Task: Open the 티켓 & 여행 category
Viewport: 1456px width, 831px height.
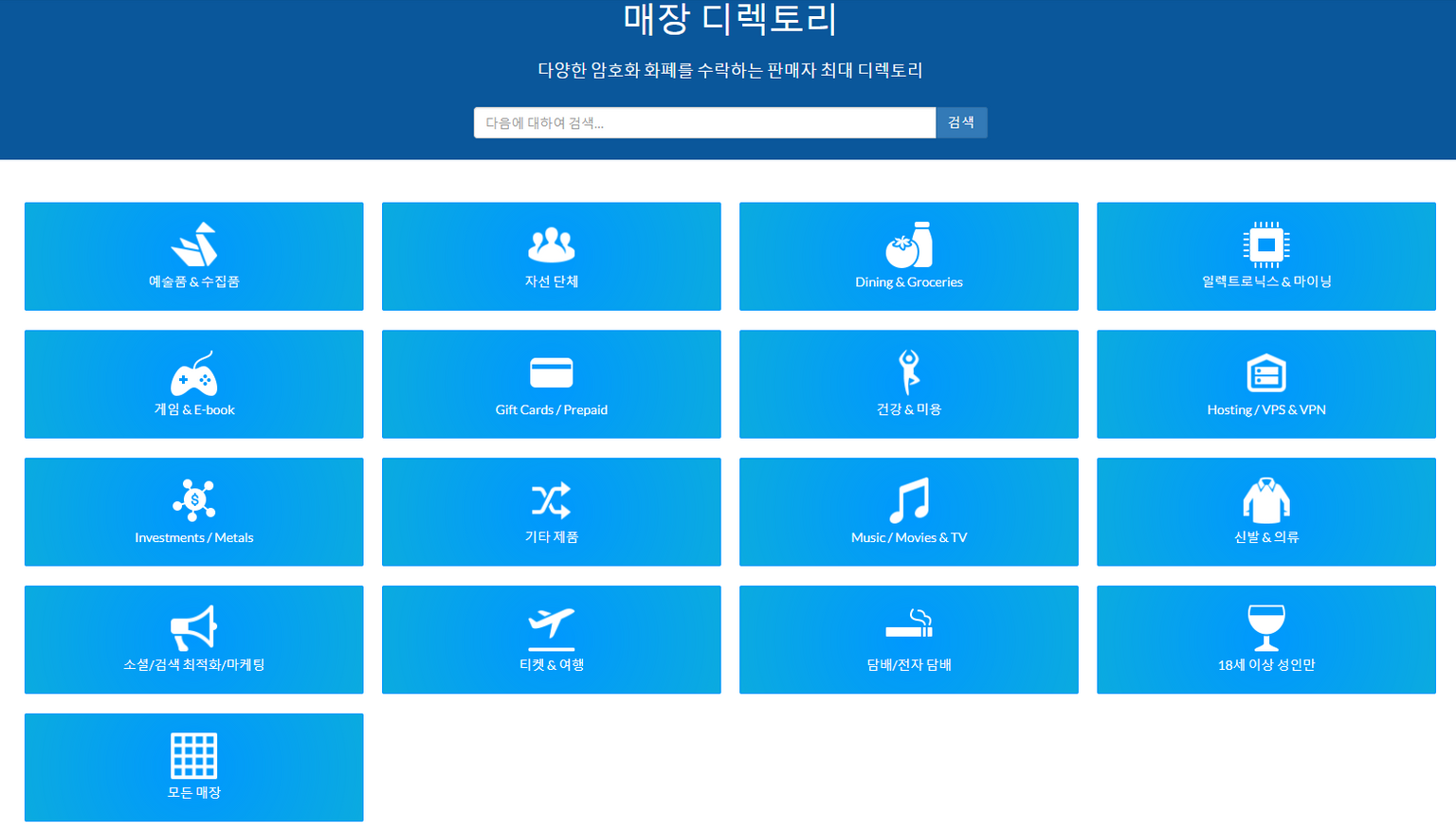Action: click(x=552, y=640)
